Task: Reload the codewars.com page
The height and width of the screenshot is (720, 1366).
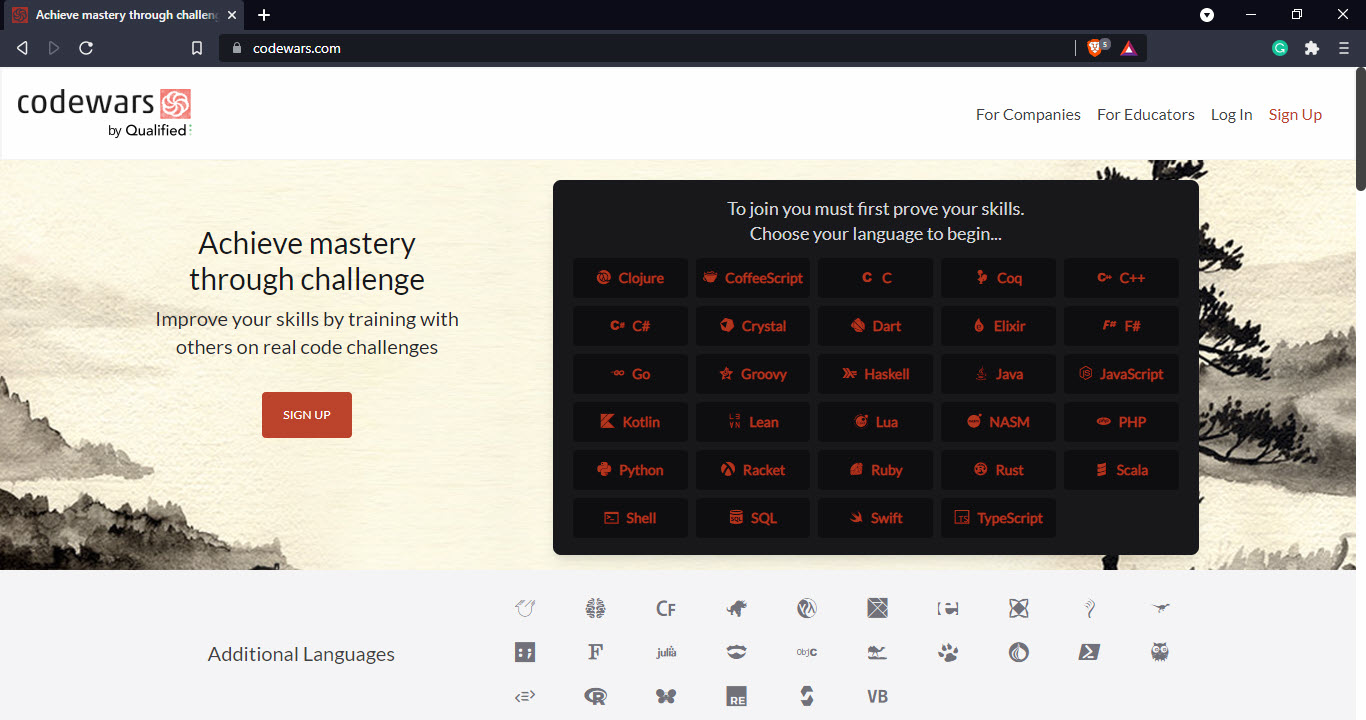Action: pos(86,48)
